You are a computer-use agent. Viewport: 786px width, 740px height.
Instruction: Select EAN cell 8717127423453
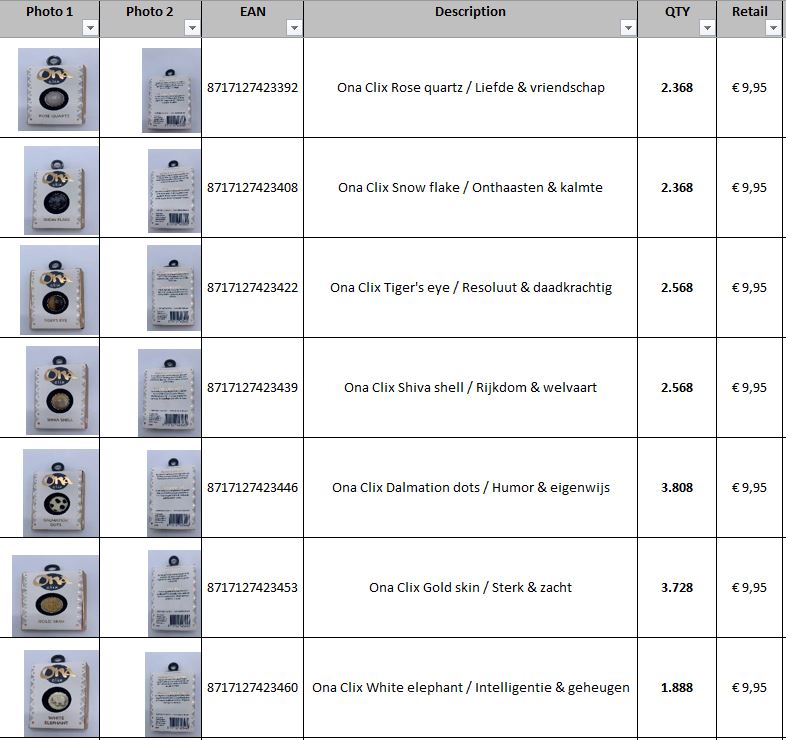click(253, 588)
